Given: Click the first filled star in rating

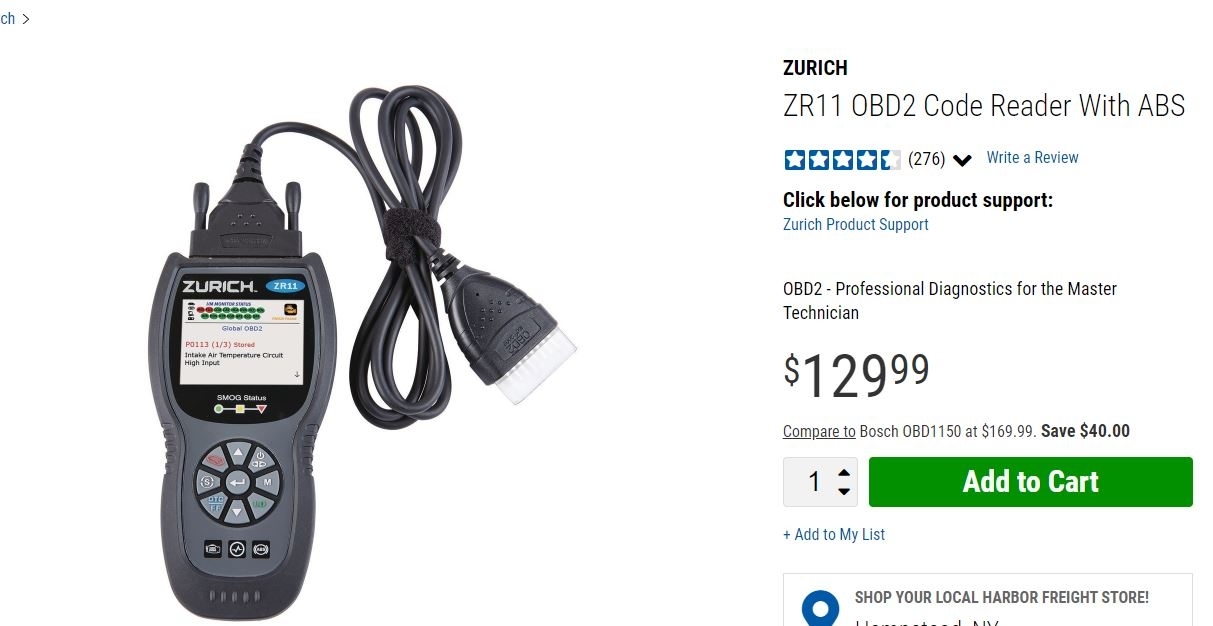Looking at the screenshot, I should [794, 159].
